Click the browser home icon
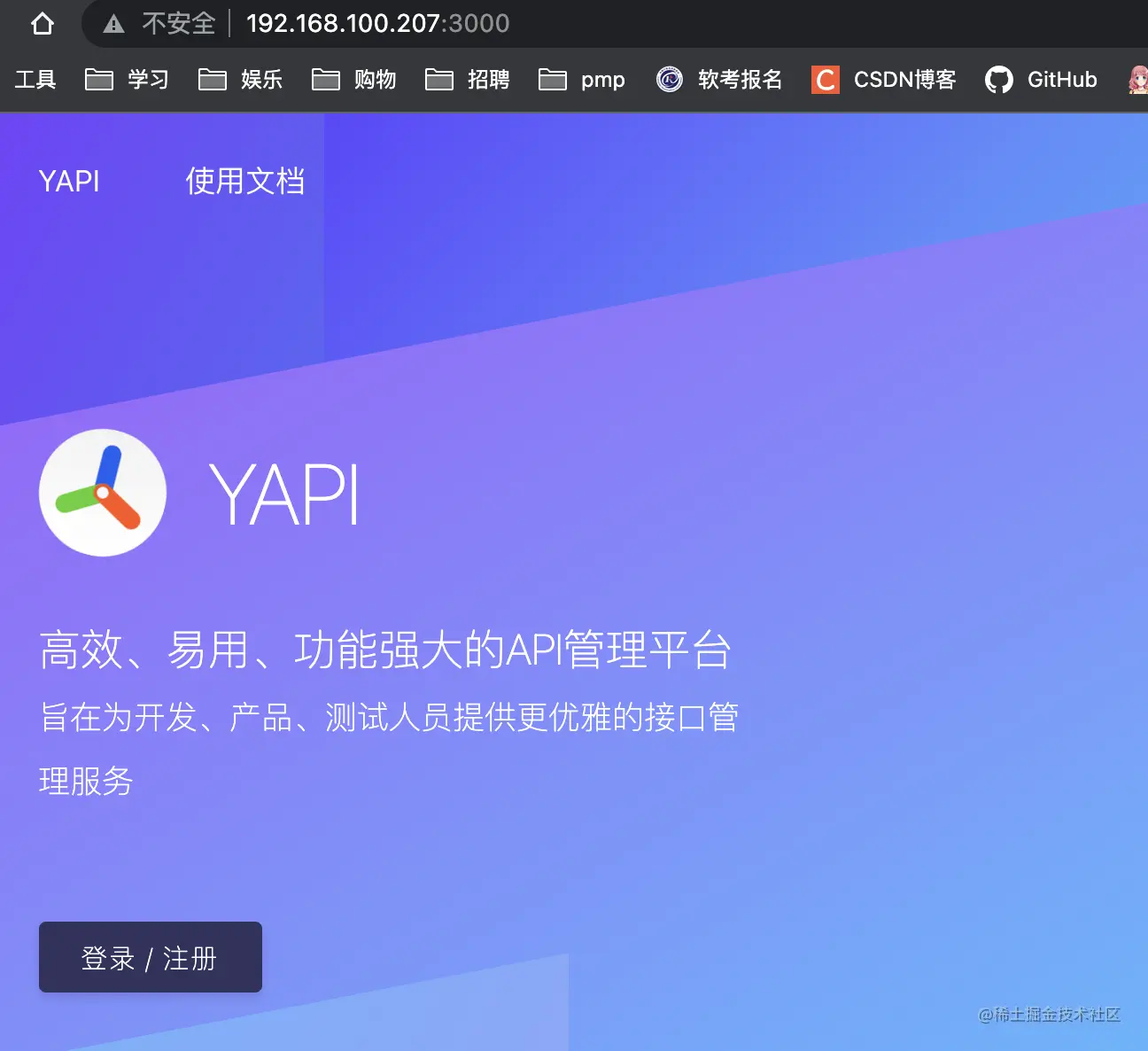Screen dimensions: 1148x1051 point(42,23)
